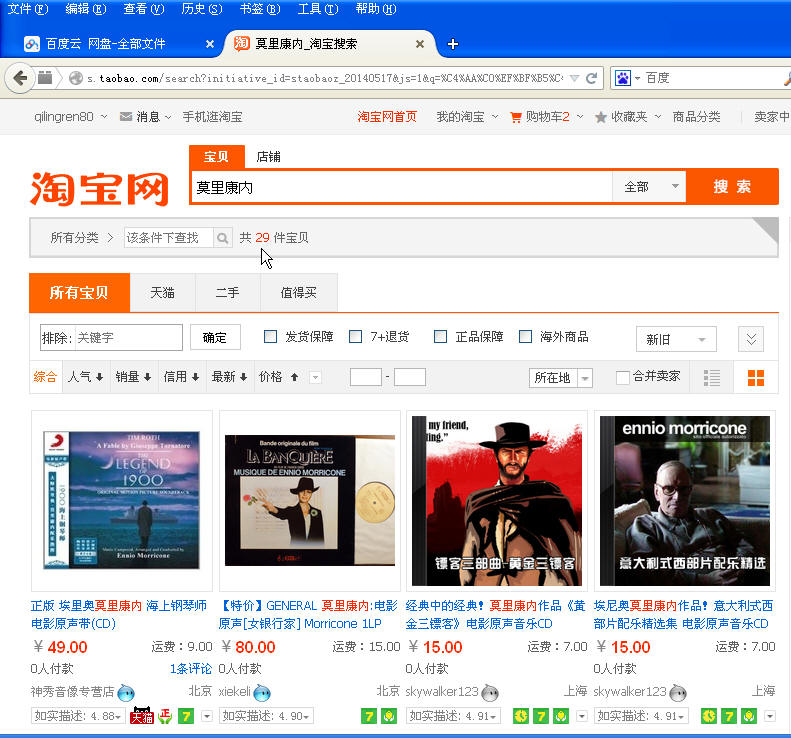Tick the 海外商品 checkbox
The height and width of the screenshot is (738, 791).
click(x=526, y=336)
